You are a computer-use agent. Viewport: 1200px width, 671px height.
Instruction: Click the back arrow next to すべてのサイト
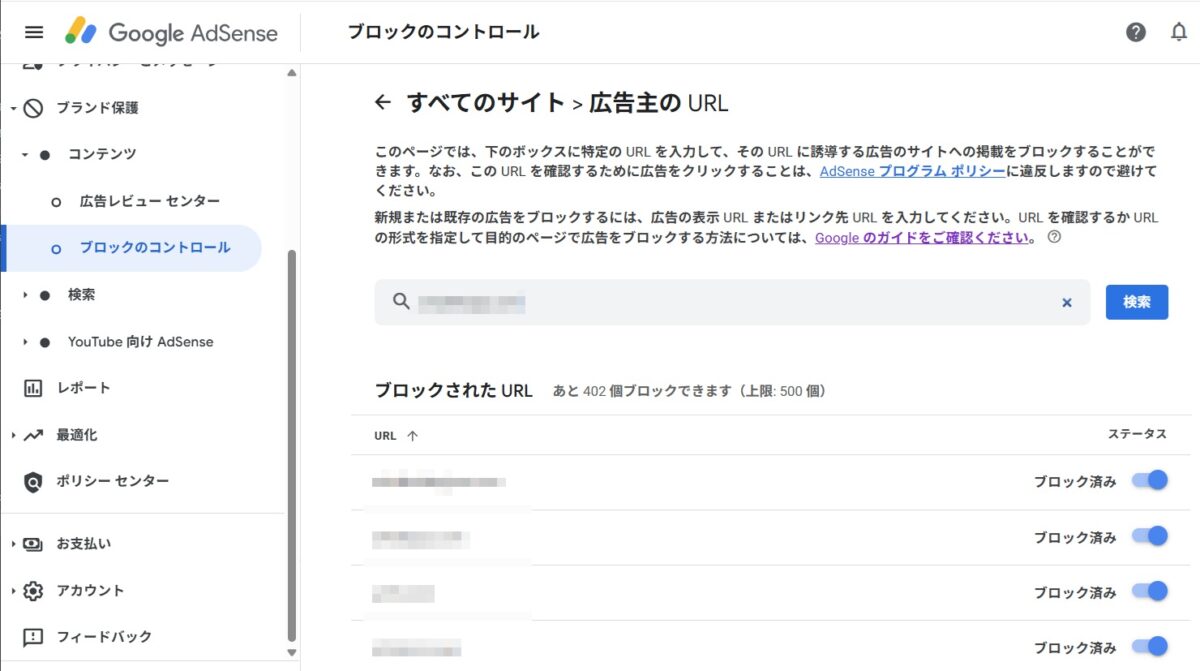384,101
